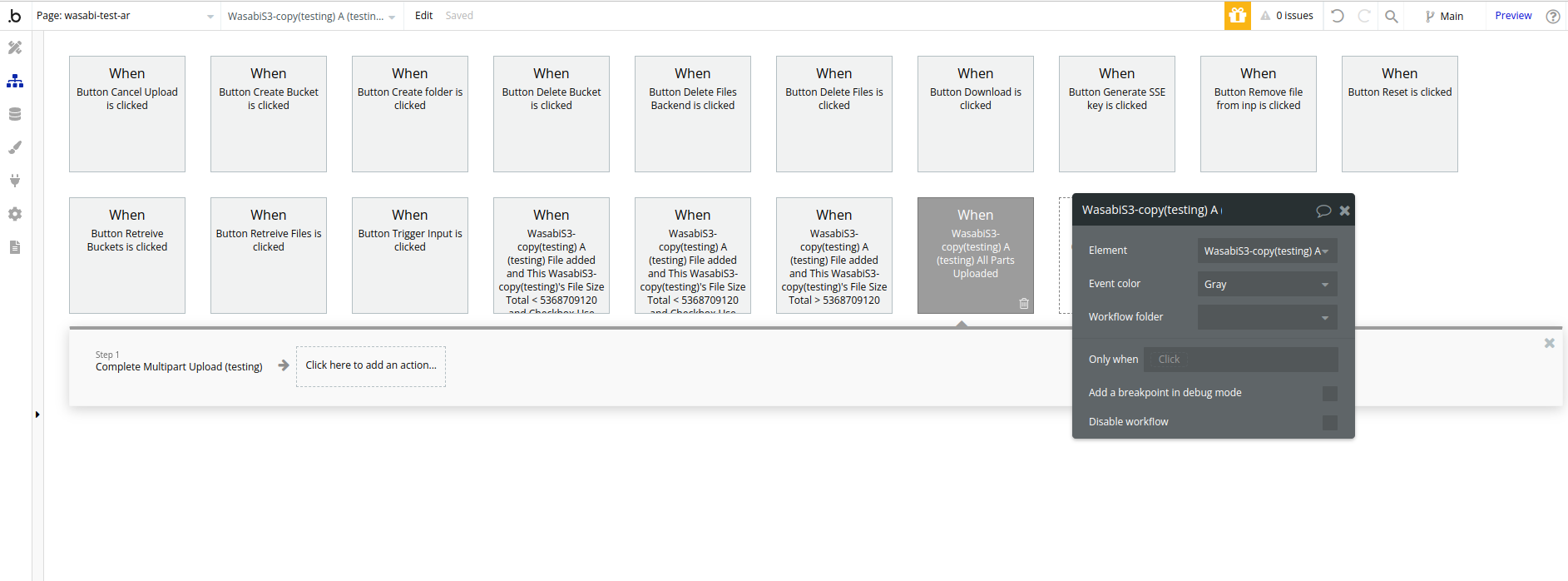Toggle the Disable workflow checkbox

point(1330,423)
